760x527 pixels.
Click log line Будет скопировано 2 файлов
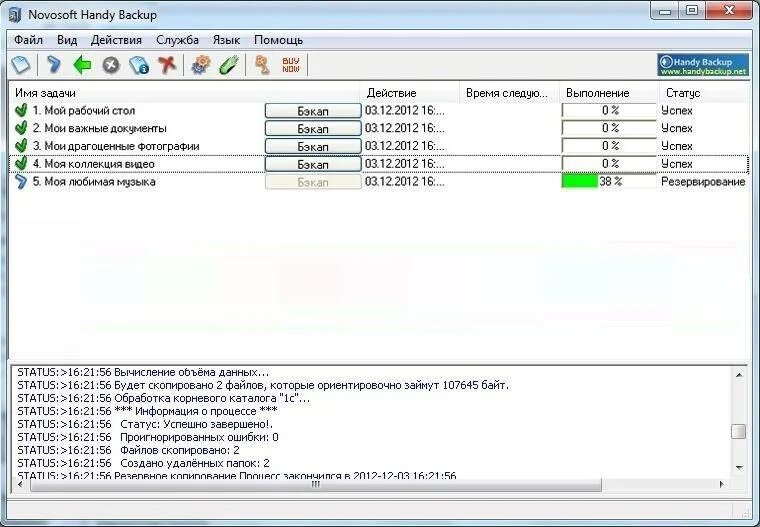263,385
